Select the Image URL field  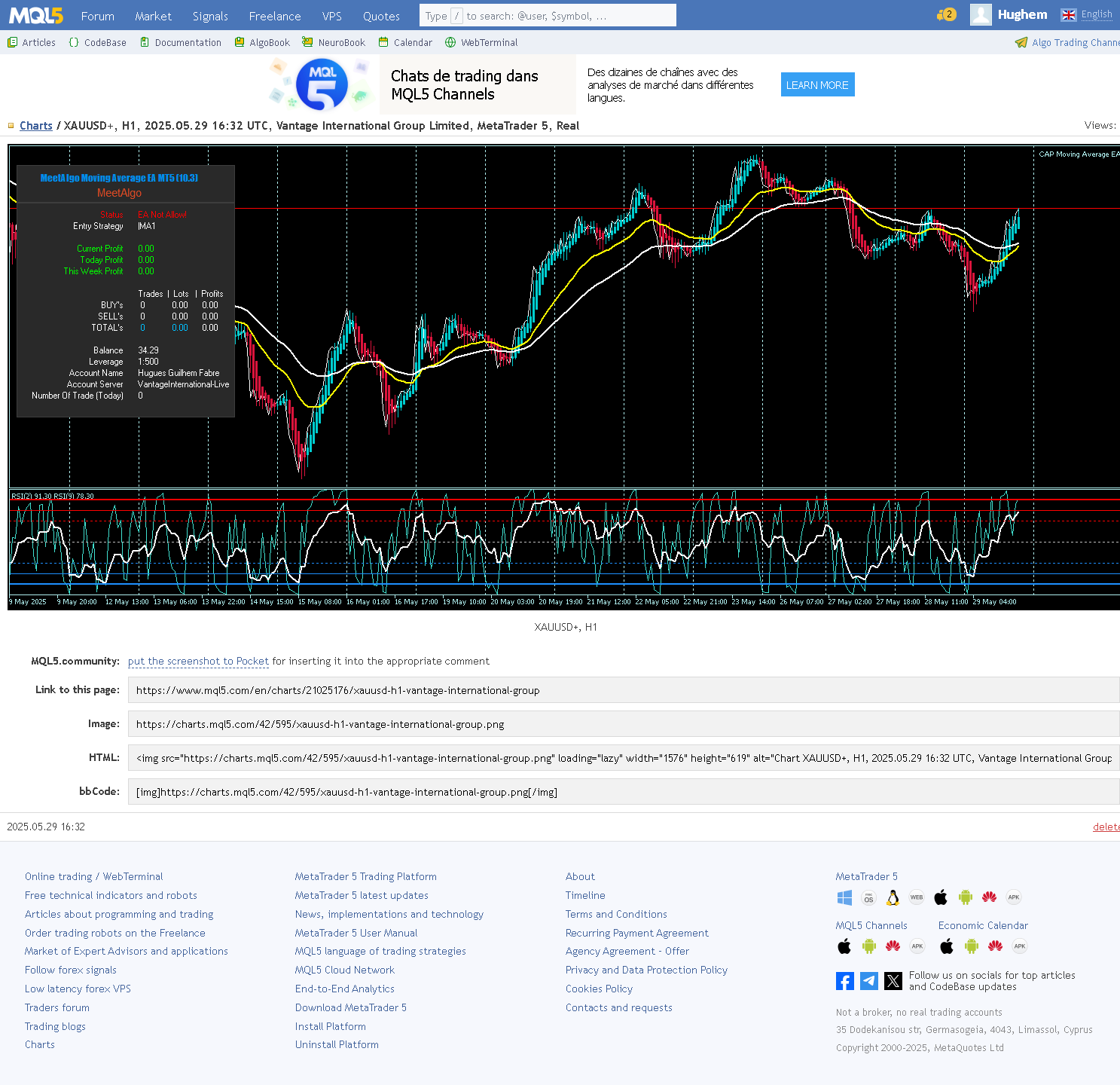624,724
